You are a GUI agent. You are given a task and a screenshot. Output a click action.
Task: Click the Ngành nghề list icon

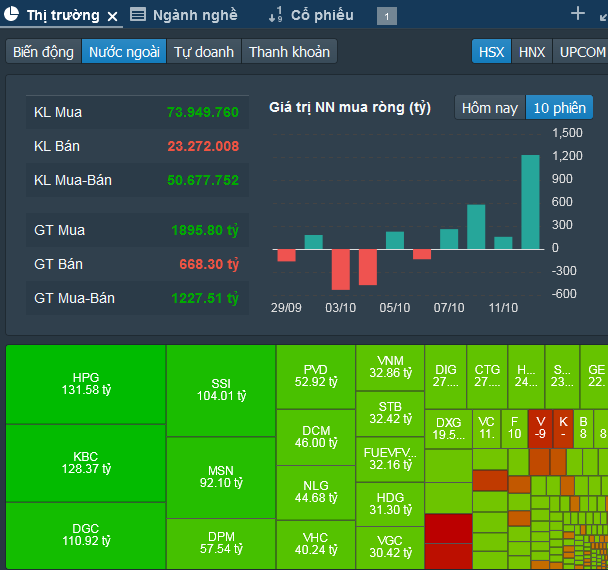pyautogui.click(x=138, y=15)
